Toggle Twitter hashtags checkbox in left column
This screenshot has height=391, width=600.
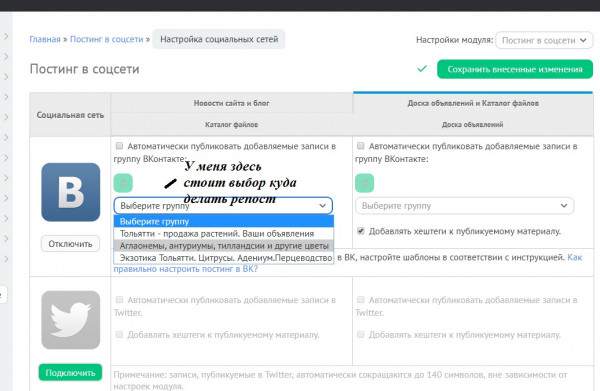pyautogui.click(x=119, y=334)
